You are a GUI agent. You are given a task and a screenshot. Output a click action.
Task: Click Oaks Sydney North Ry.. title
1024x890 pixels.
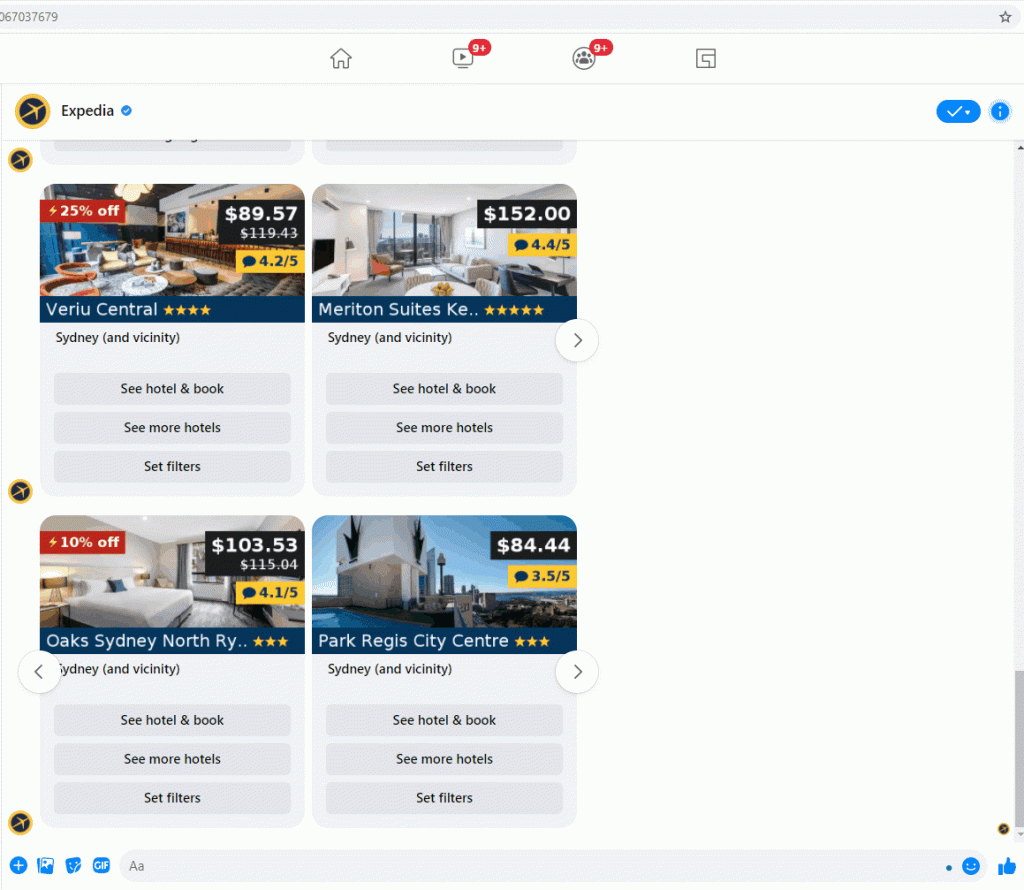point(147,641)
